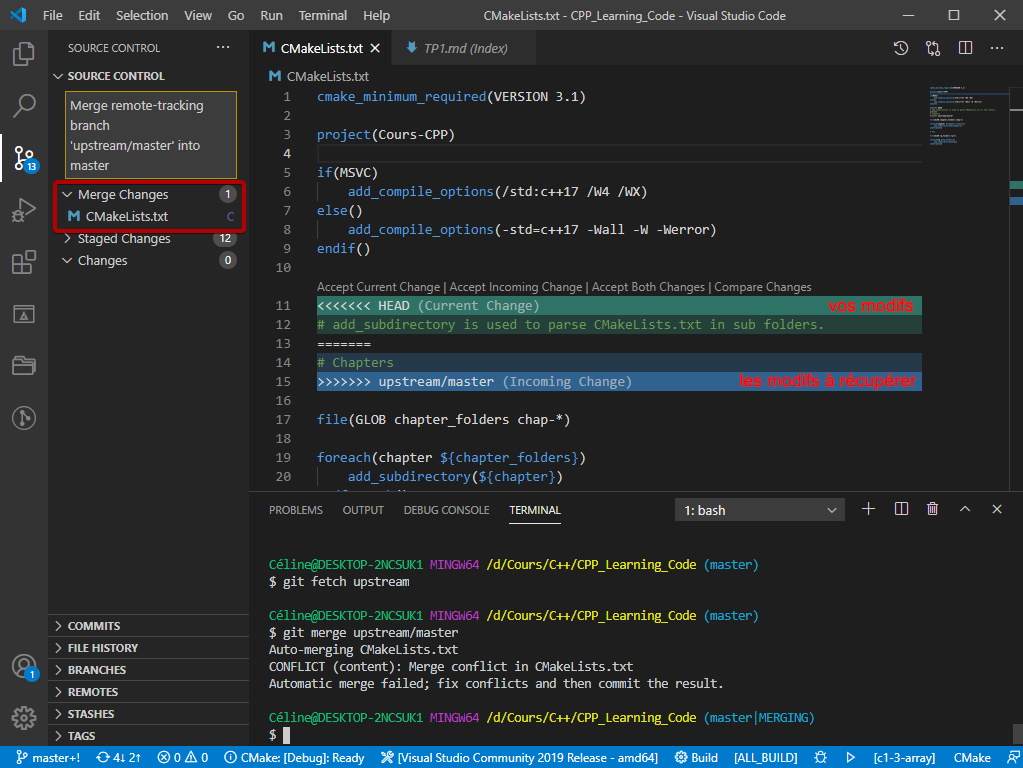Switch to the TP1.md (Index) tab
The image size is (1023, 768).
pos(464,48)
